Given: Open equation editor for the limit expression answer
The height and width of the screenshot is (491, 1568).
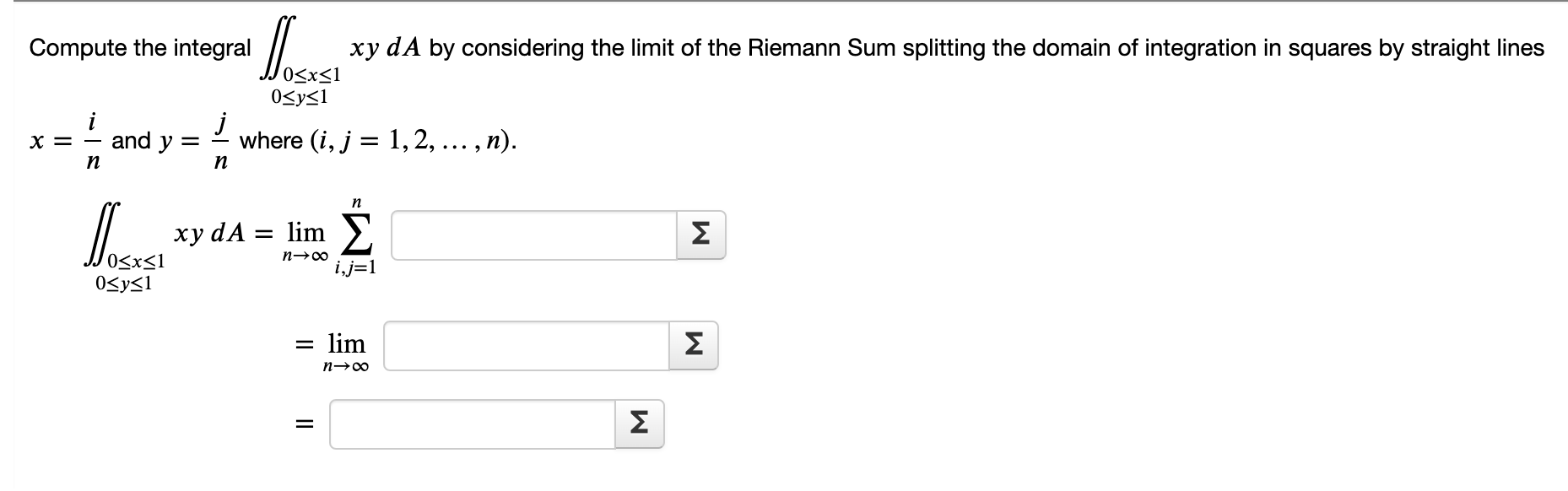Looking at the screenshot, I should pyautogui.click(x=694, y=346).
